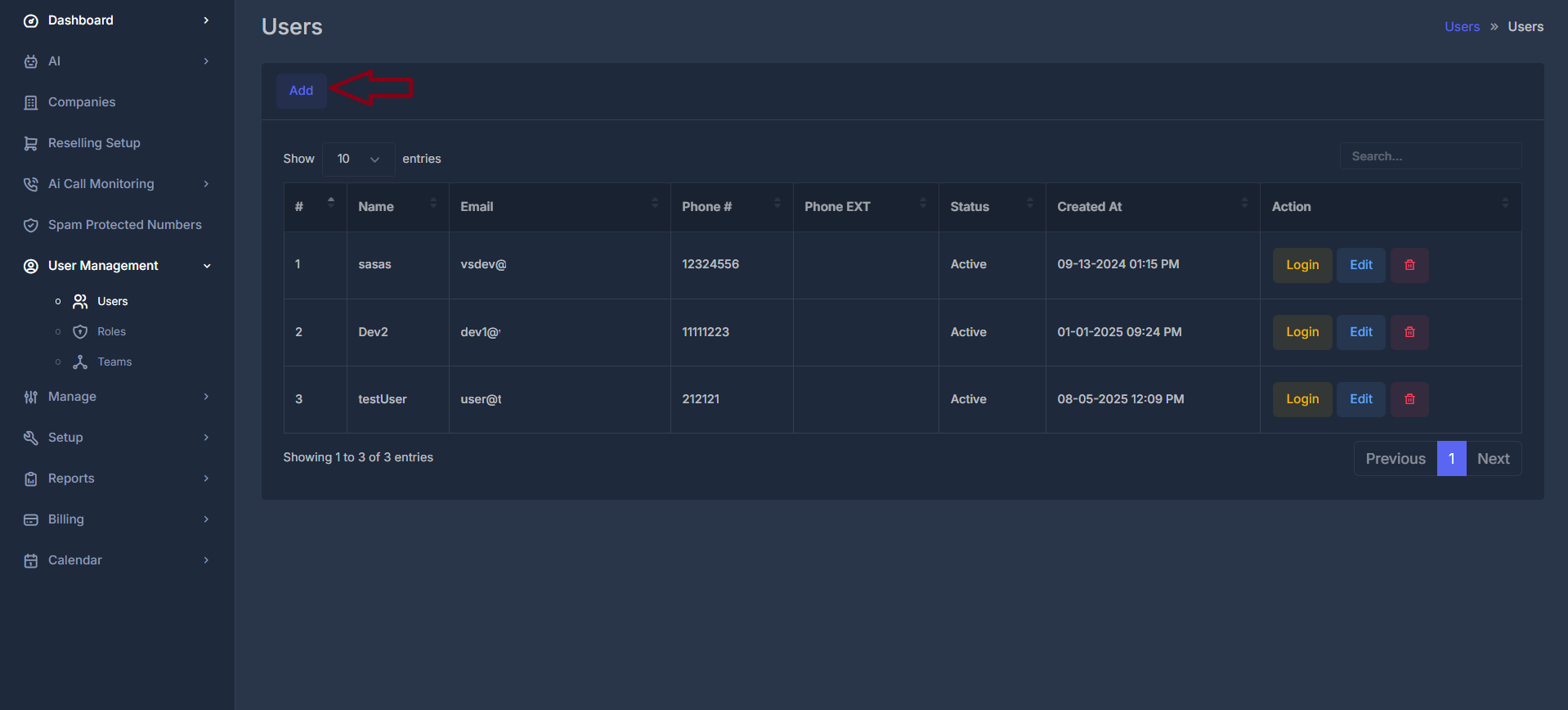
Task: Login as user testUser
Action: (x=1302, y=399)
